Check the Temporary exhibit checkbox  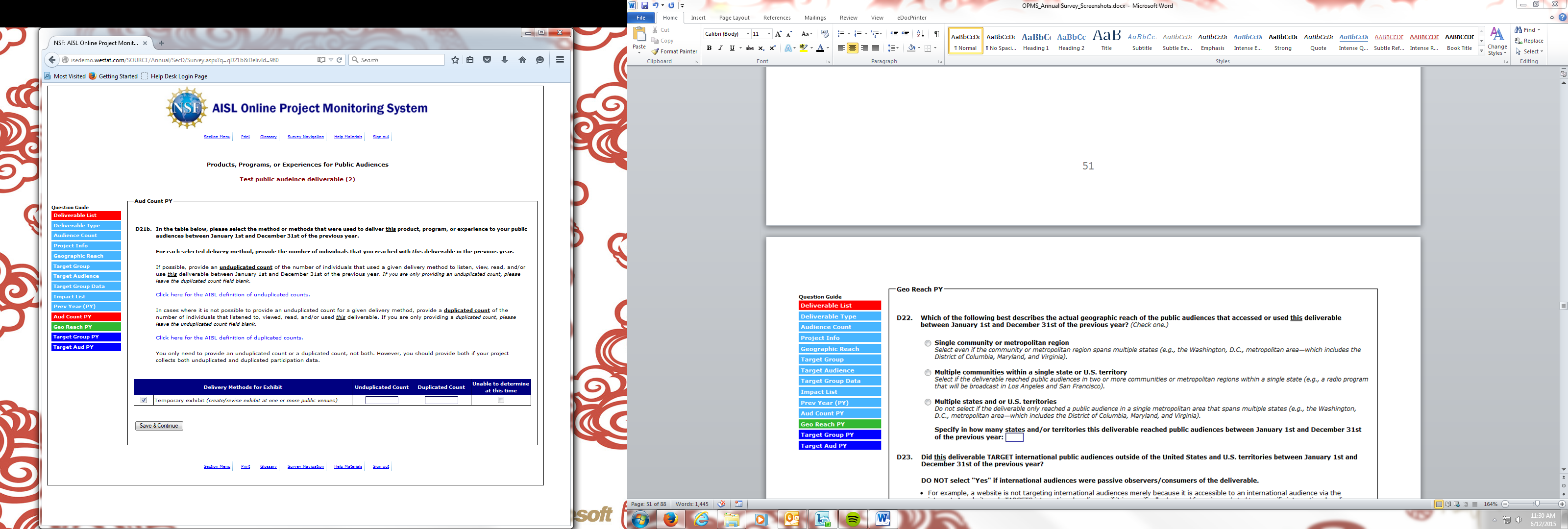click(144, 400)
